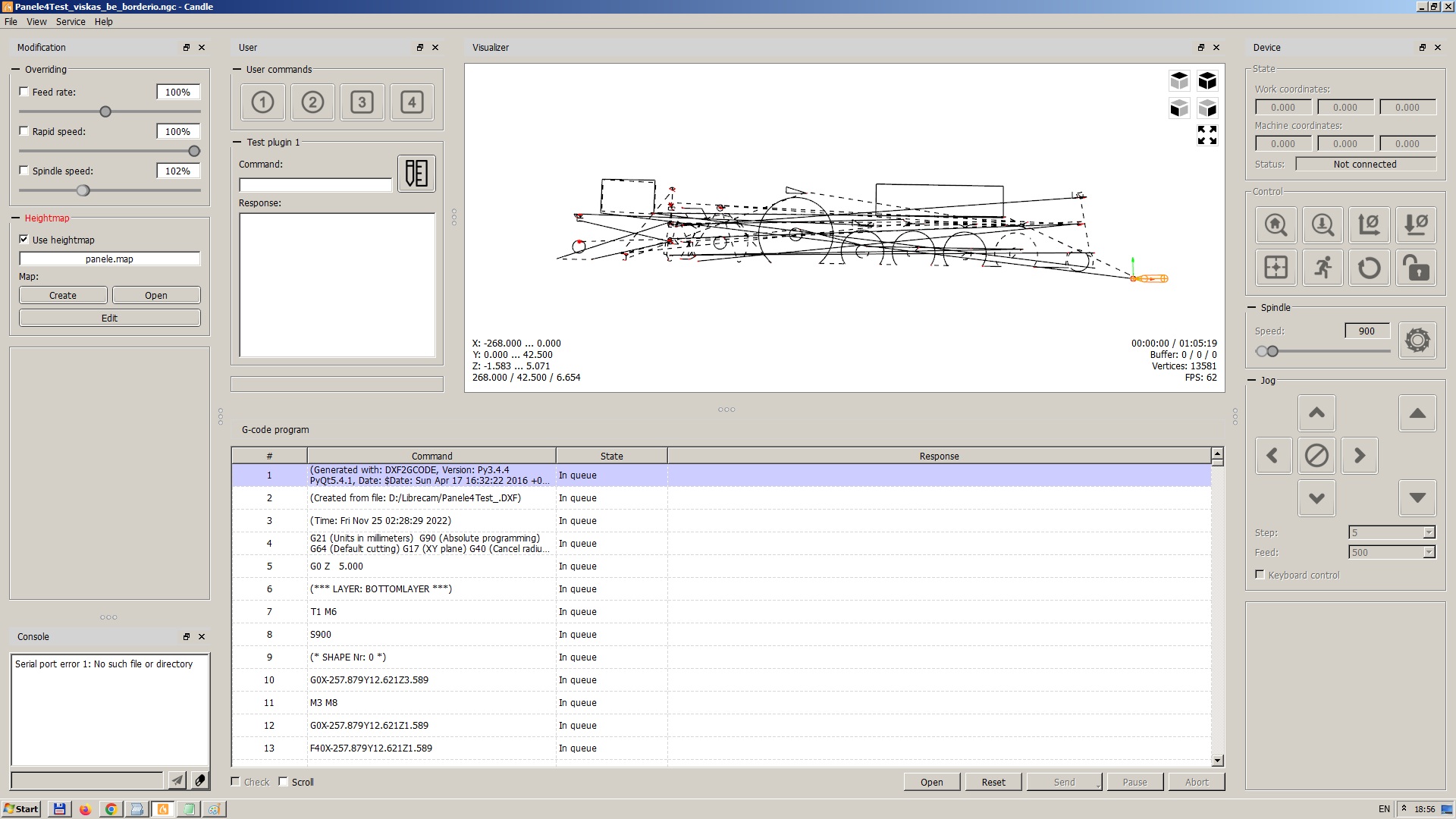
Task: Enable the Rapid speed override checkbox
Action: point(24,131)
